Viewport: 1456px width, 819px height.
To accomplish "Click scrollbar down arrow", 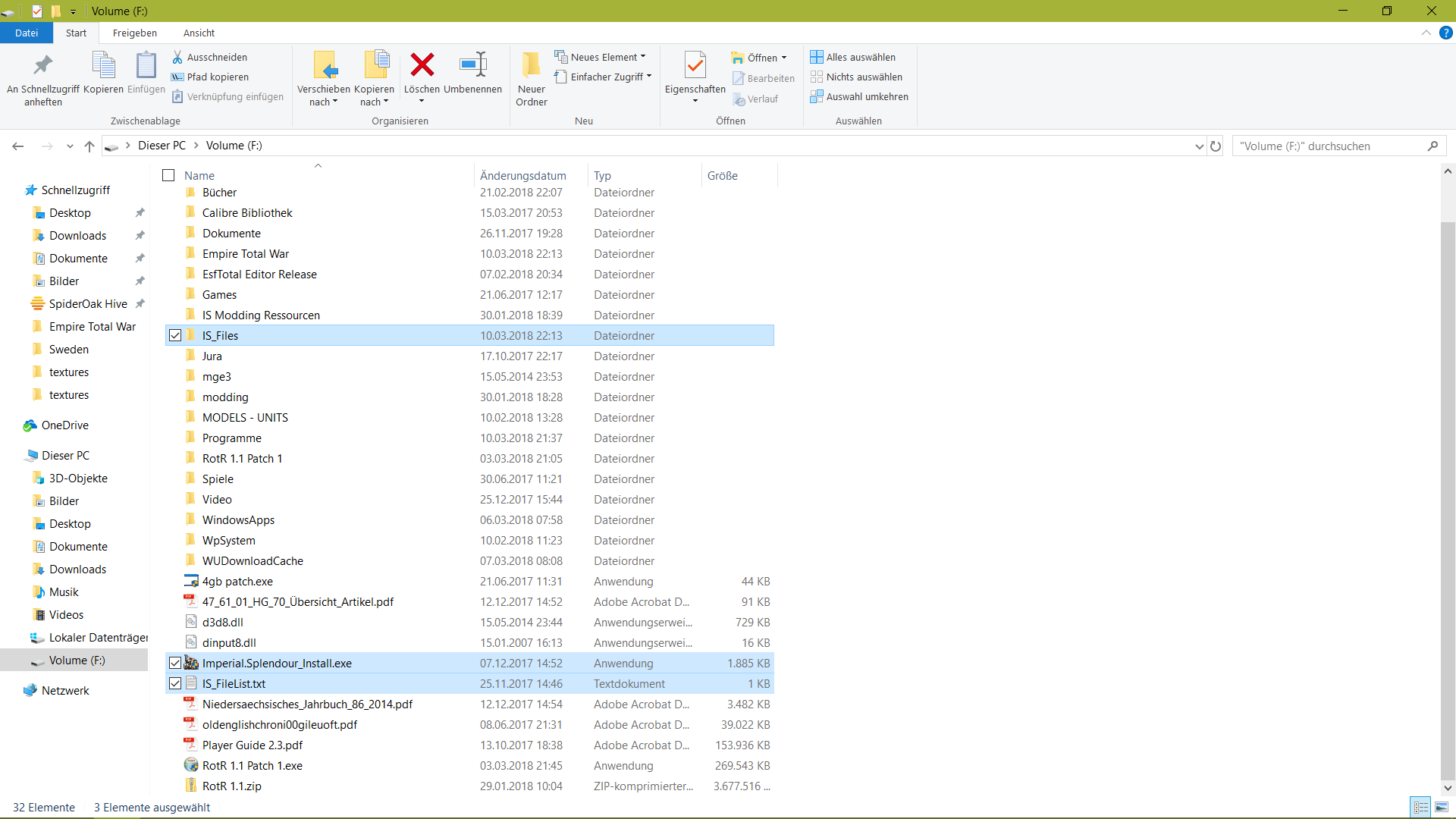I will click(1448, 788).
